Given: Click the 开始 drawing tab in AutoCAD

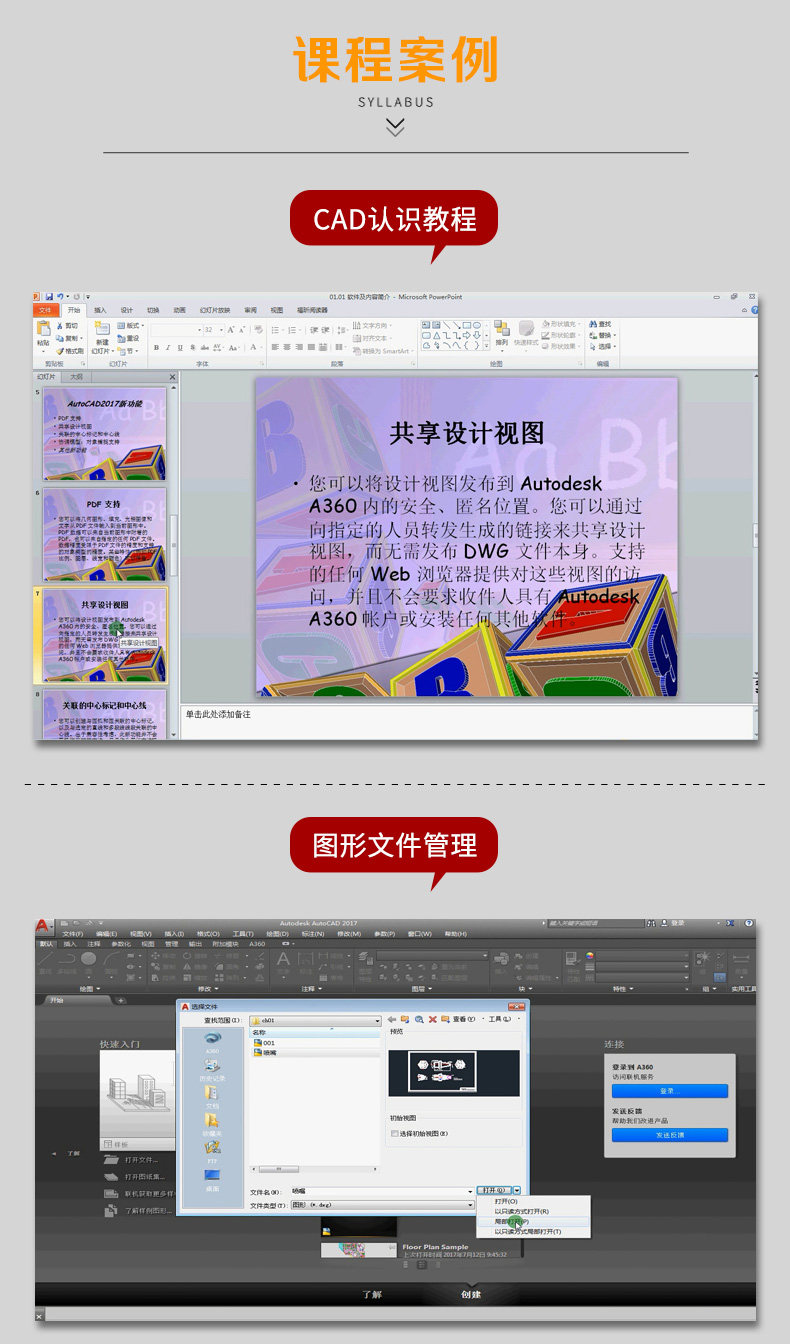Looking at the screenshot, I should click(x=55, y=1000).
